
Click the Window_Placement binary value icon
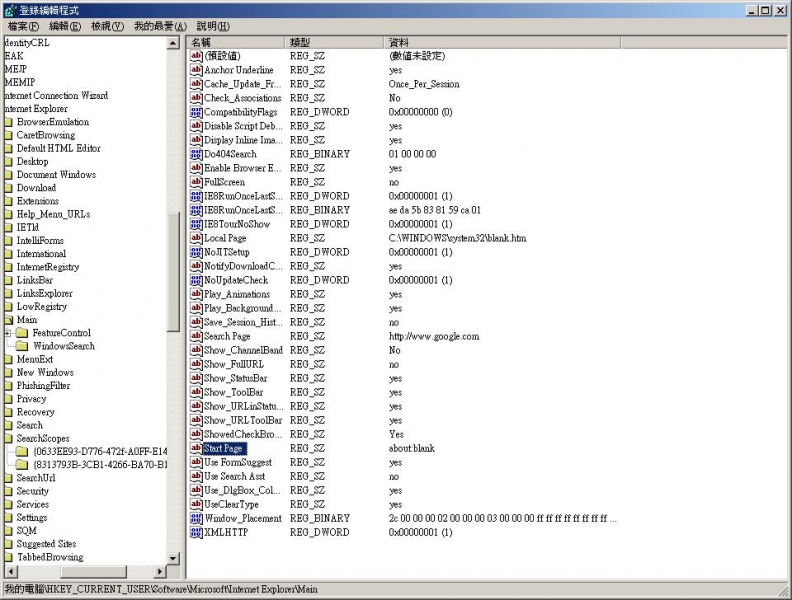196,519
